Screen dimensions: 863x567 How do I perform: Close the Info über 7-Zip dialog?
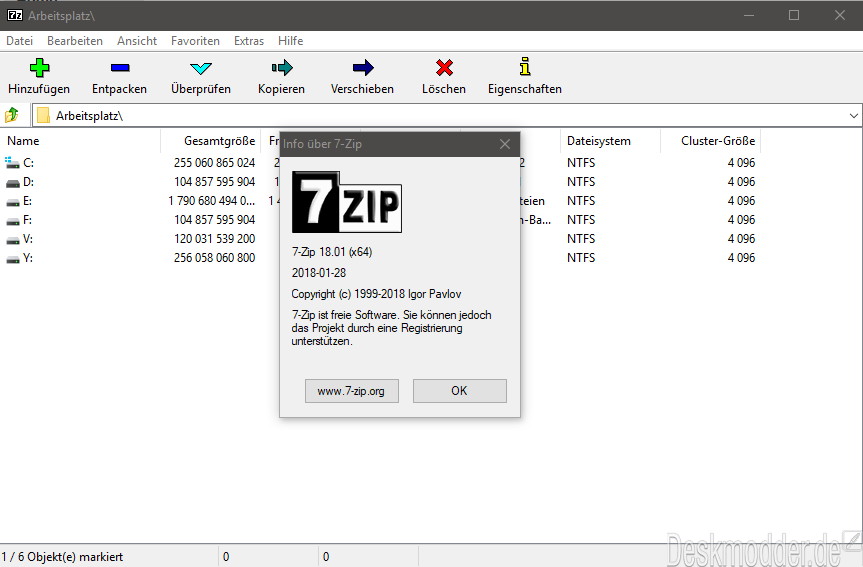pyautogui.click(x=505, y=144)
